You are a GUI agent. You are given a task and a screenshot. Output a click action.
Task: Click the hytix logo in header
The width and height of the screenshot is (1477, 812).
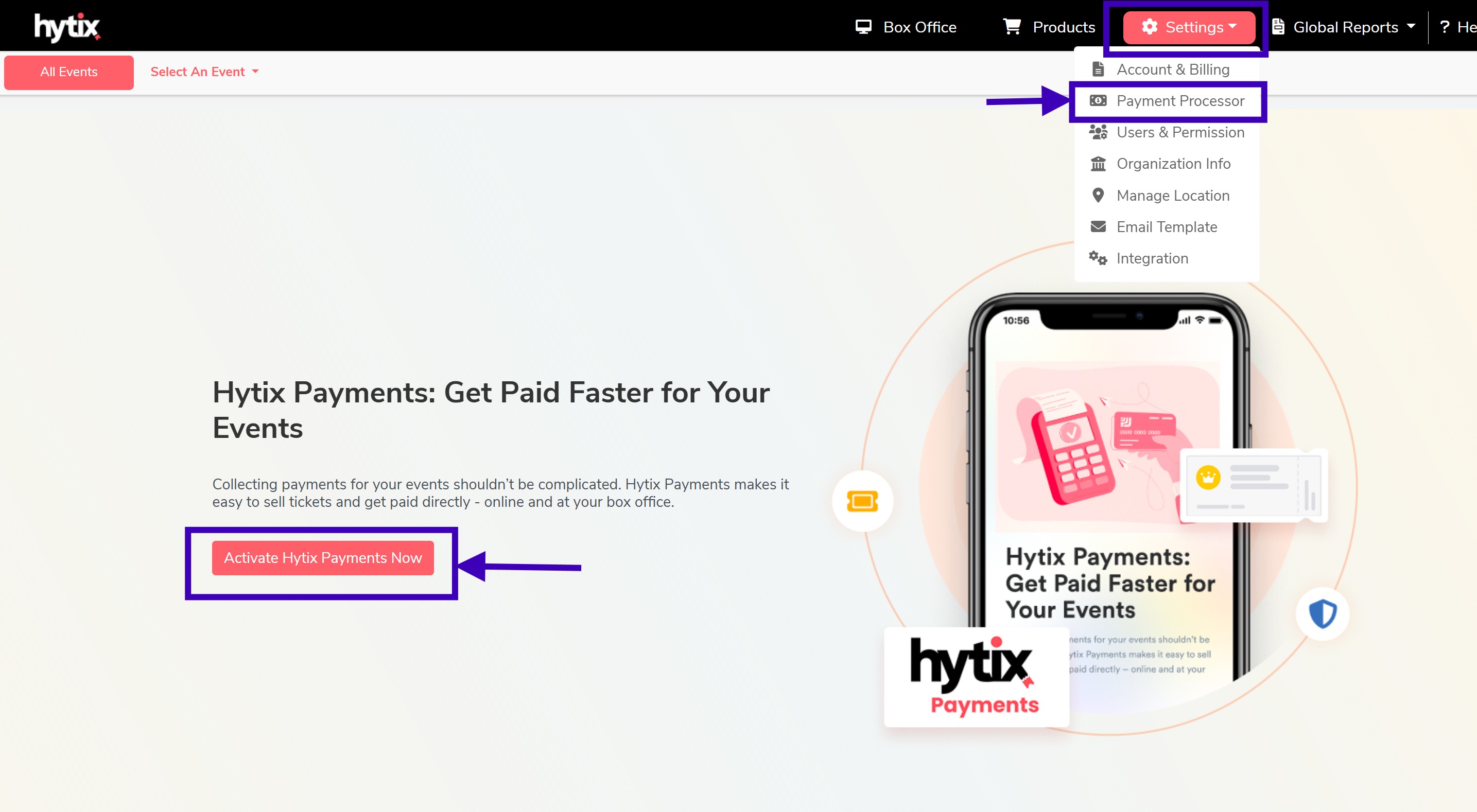tap(67, 27)
